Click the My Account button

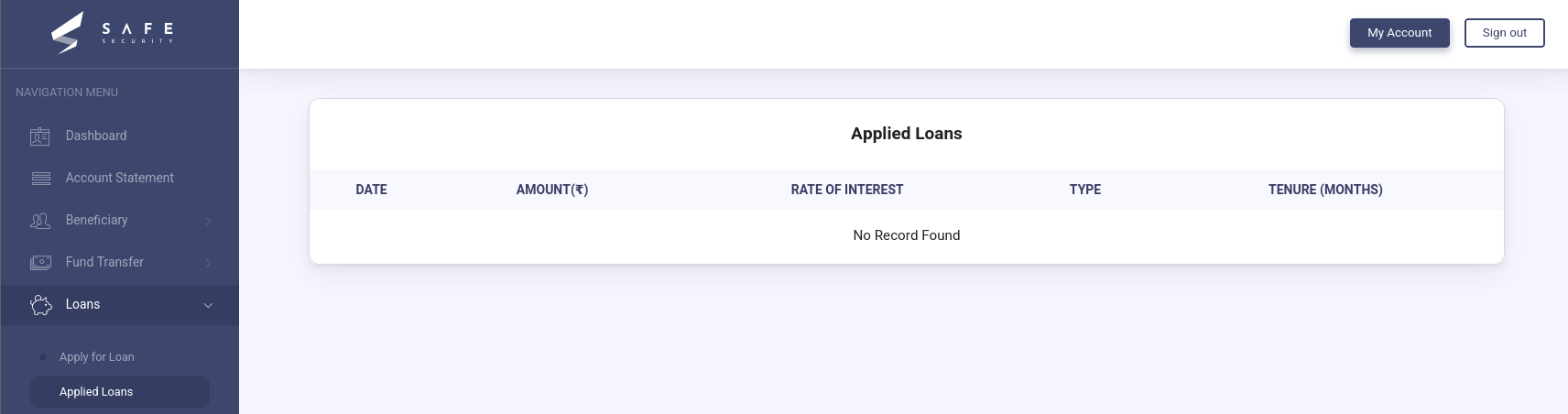tap(1399, 33)
